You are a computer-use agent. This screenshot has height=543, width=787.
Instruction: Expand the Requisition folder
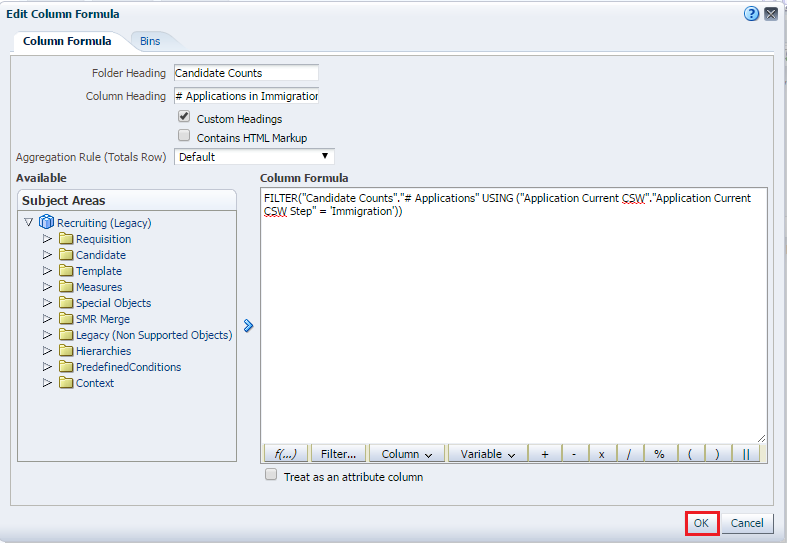coord(47,238)
